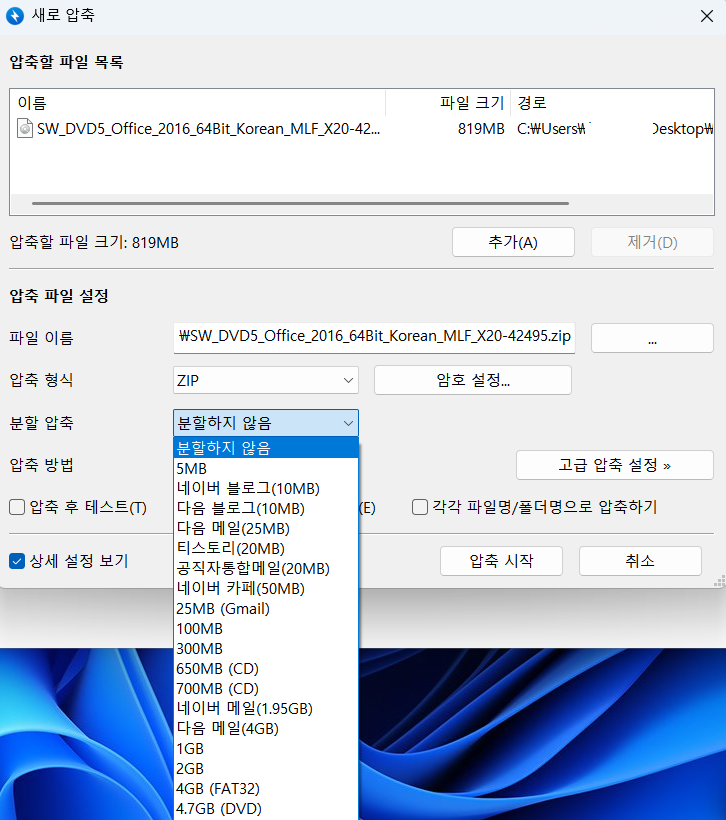Click the file list horizontal scrollbar
This screenshot has width=726, height=820.
coord(300,203)
